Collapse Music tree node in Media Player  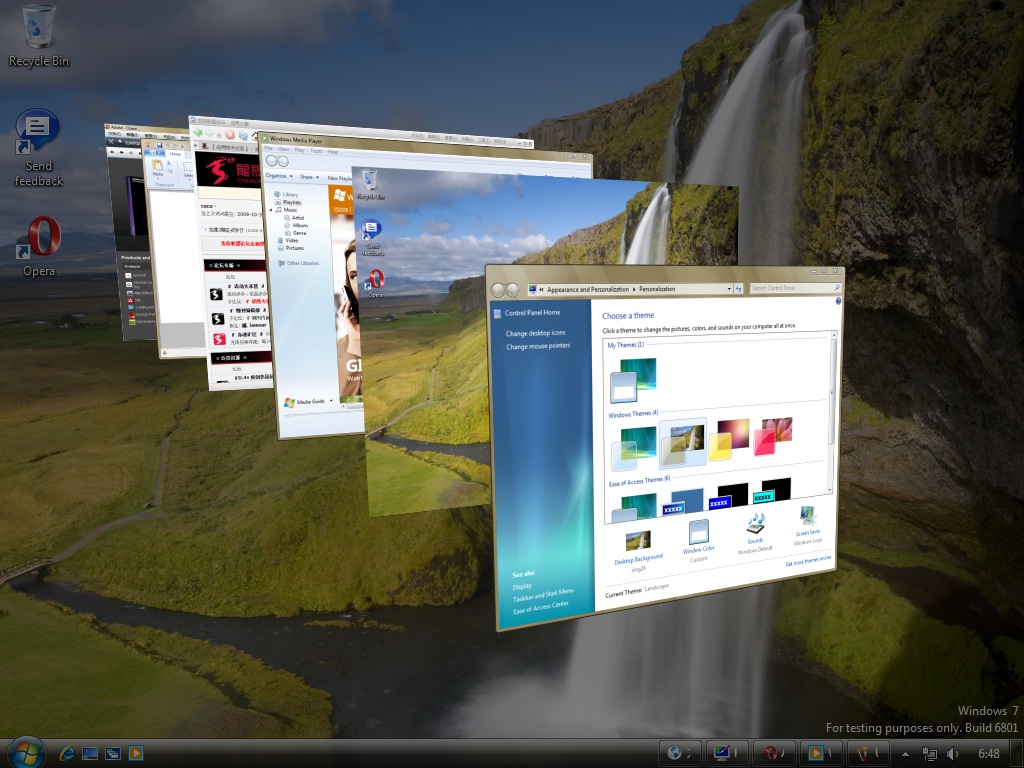(272, 210)
